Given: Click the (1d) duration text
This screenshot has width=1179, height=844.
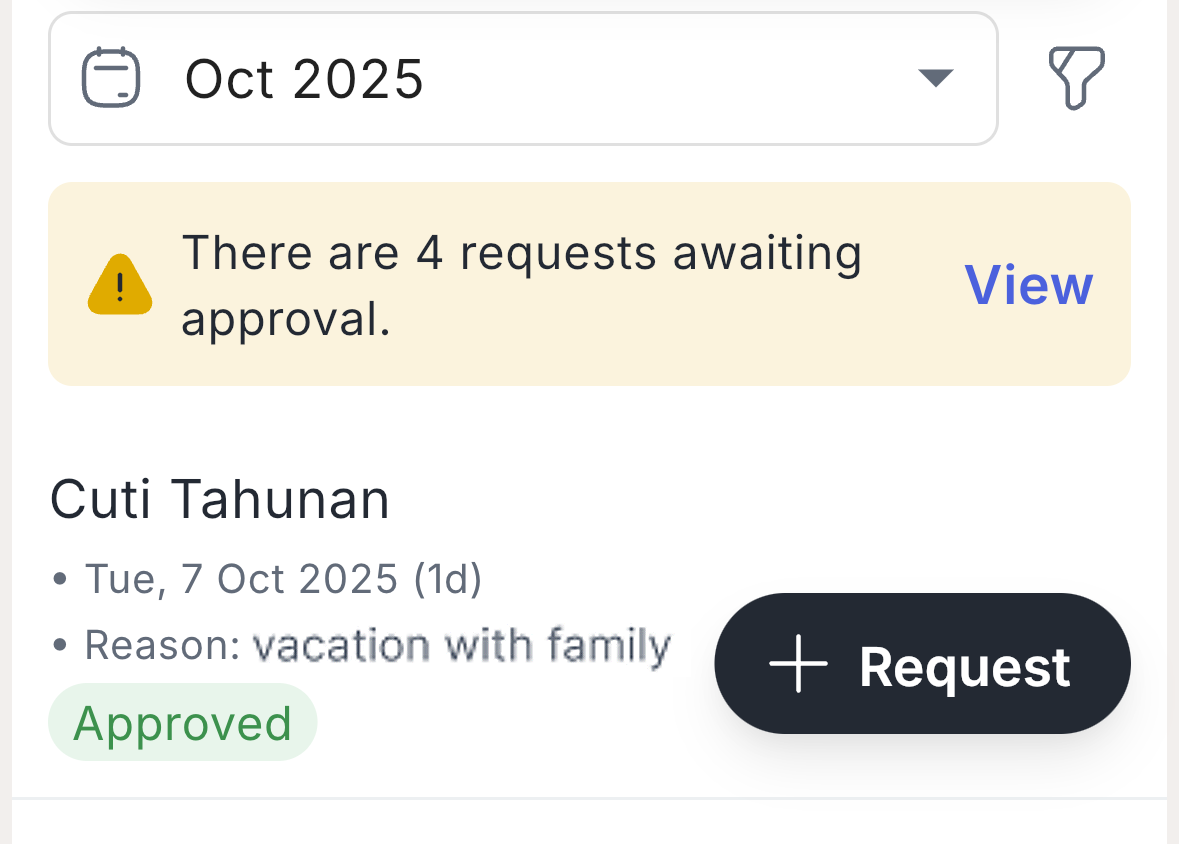Looking at the screenshot, I should pos(447,579).
